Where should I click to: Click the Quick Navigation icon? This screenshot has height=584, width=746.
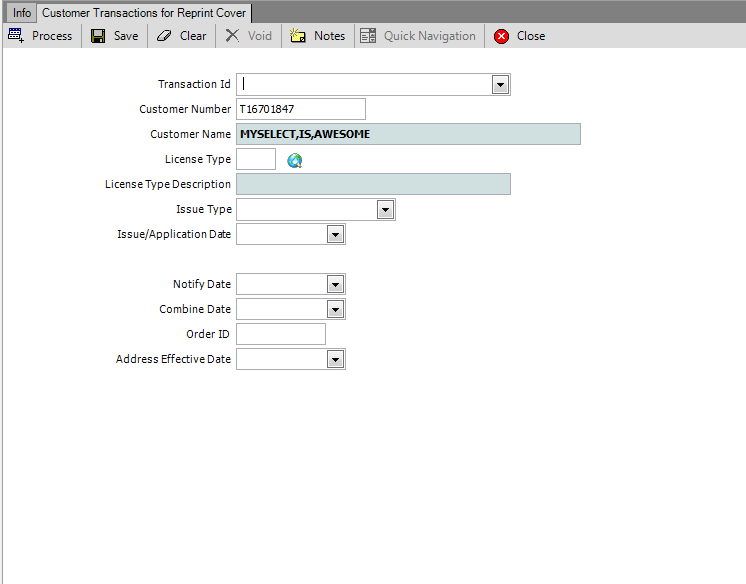click(x=368, y=36)
